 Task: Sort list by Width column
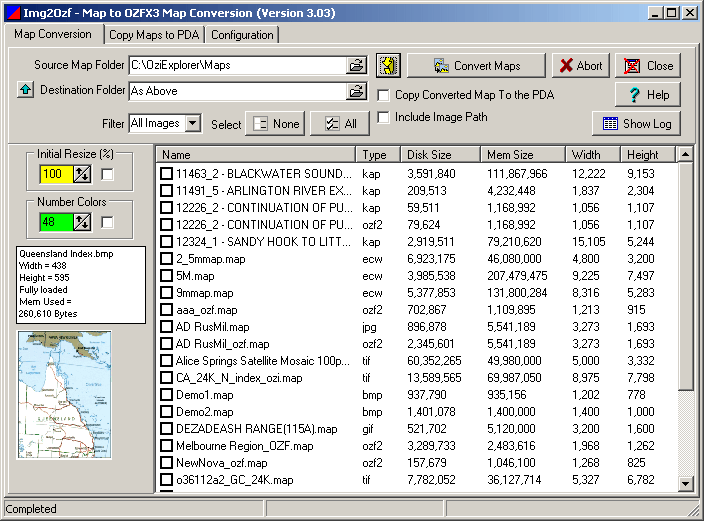tap(593, 155)
